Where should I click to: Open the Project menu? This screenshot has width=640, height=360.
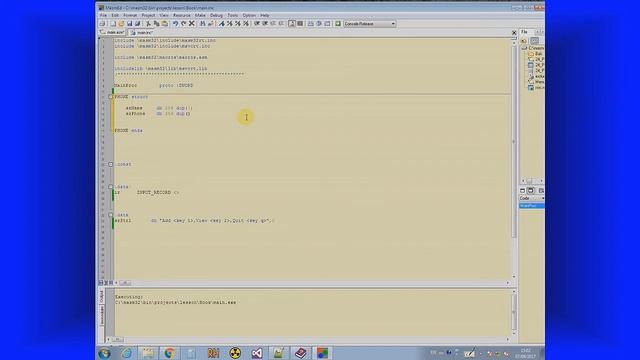(x=148, y=16)
